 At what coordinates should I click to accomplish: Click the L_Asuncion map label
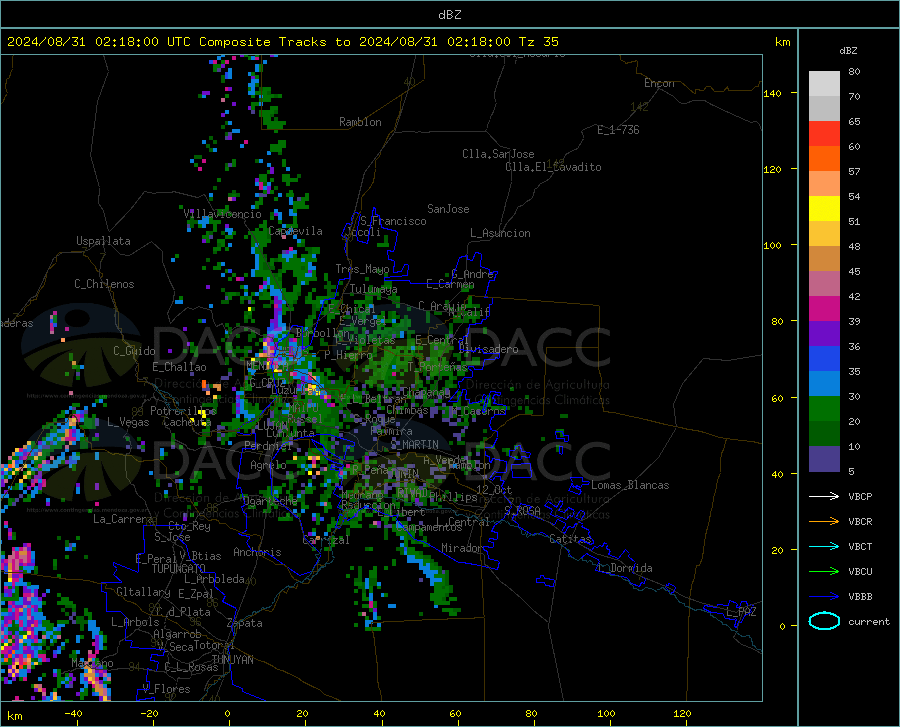tap(500, 233)
